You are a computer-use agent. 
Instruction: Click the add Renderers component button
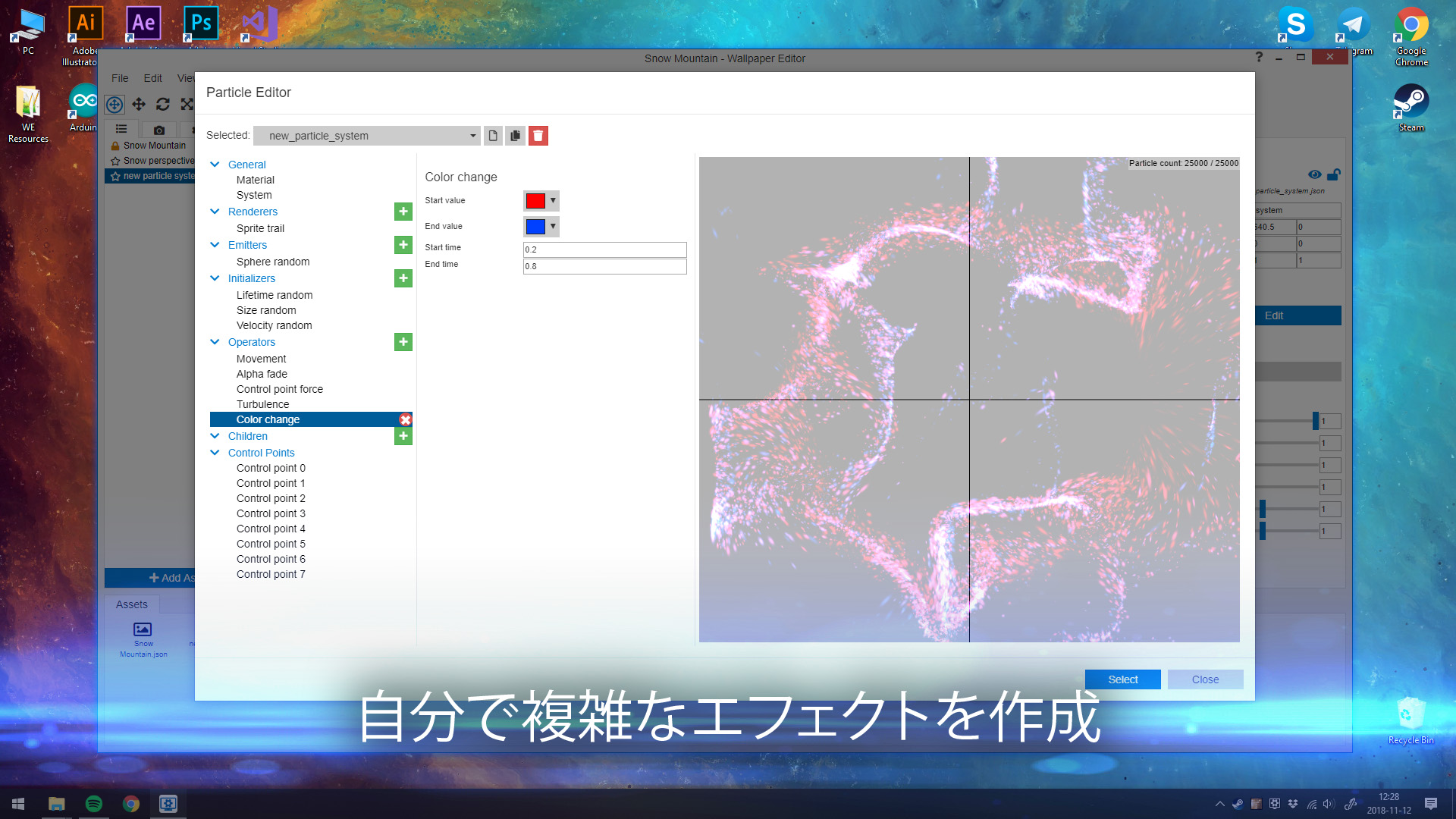click(x=403, y=211)
